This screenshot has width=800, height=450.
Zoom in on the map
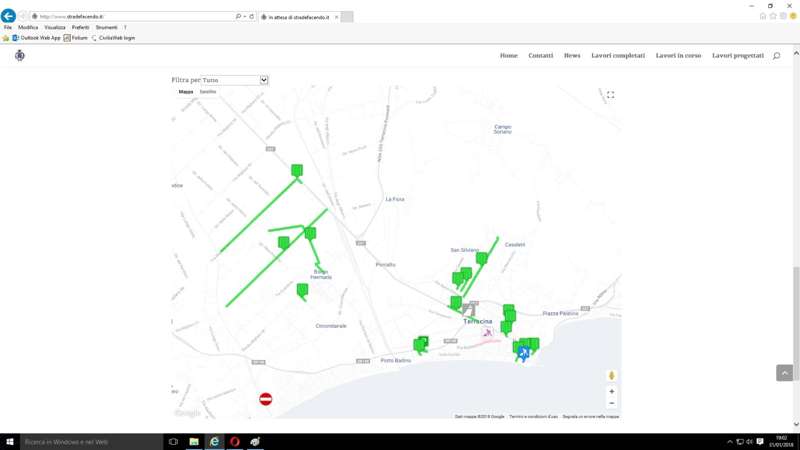pos(611,391)
